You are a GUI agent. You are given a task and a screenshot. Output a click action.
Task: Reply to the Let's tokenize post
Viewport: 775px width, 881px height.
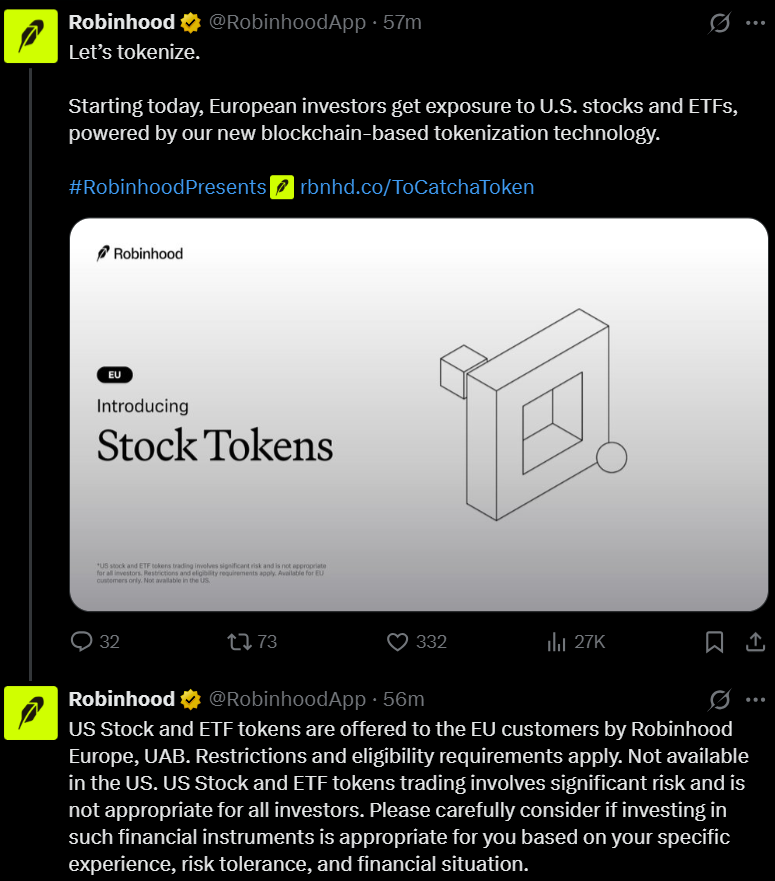pos(82,641)
